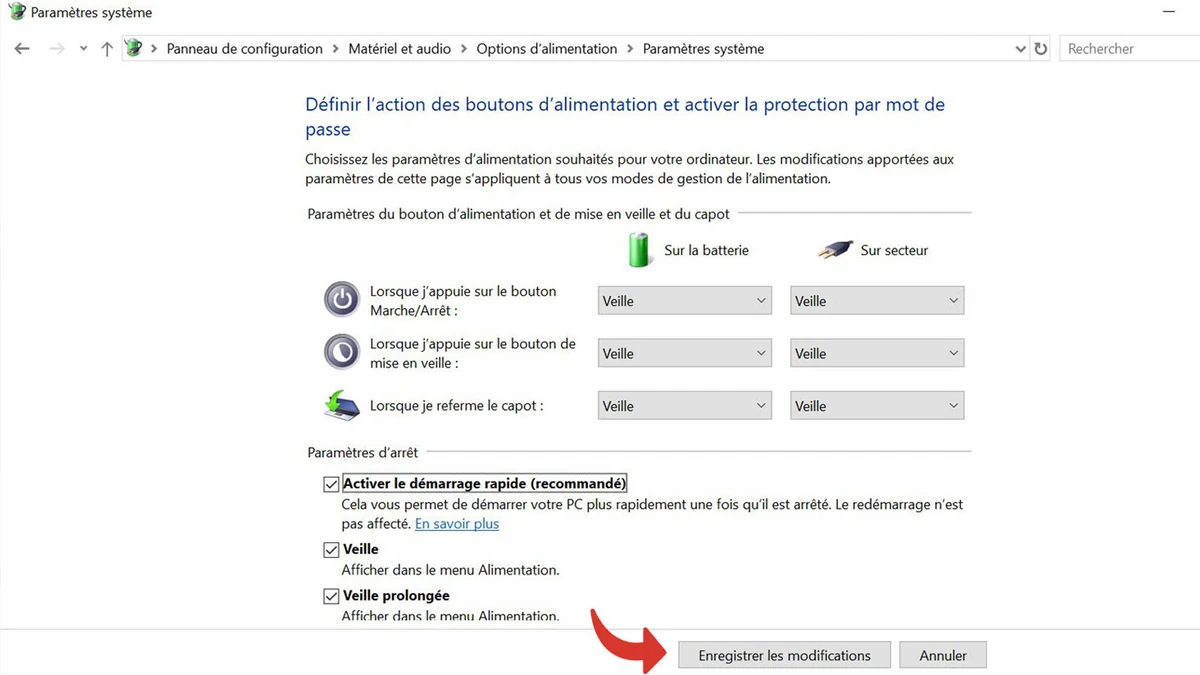Click 'Enregistrer les modifications'
Screen dimensions: 1200x675
[784, 654]
